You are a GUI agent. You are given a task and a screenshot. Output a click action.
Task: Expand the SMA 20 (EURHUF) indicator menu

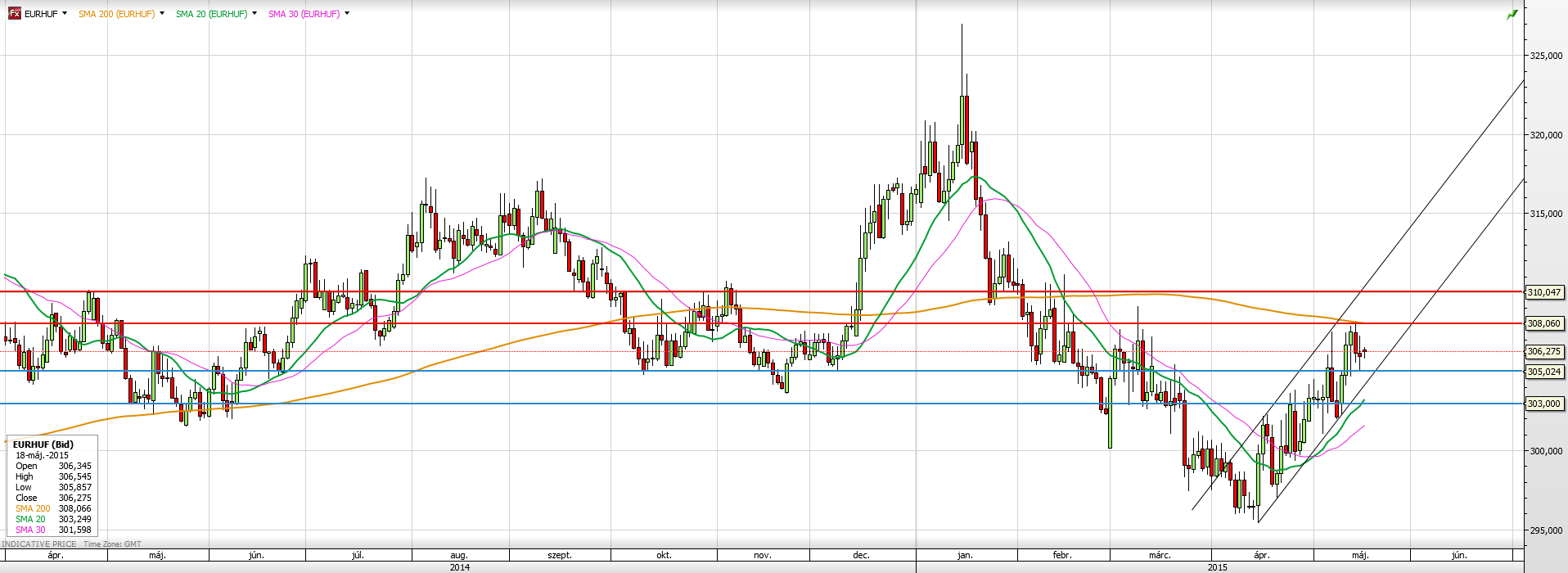[x=255, y=14]
